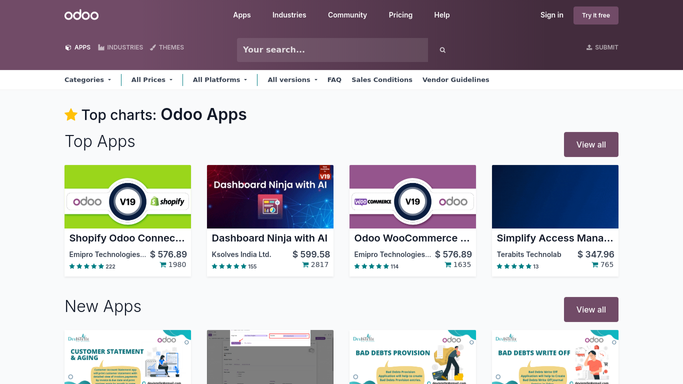The height and width of the screenshot is (384, 683).
Task: Click the INDUSTRIES chart icon
Action: pyautogui.click(x=101, y=47)
